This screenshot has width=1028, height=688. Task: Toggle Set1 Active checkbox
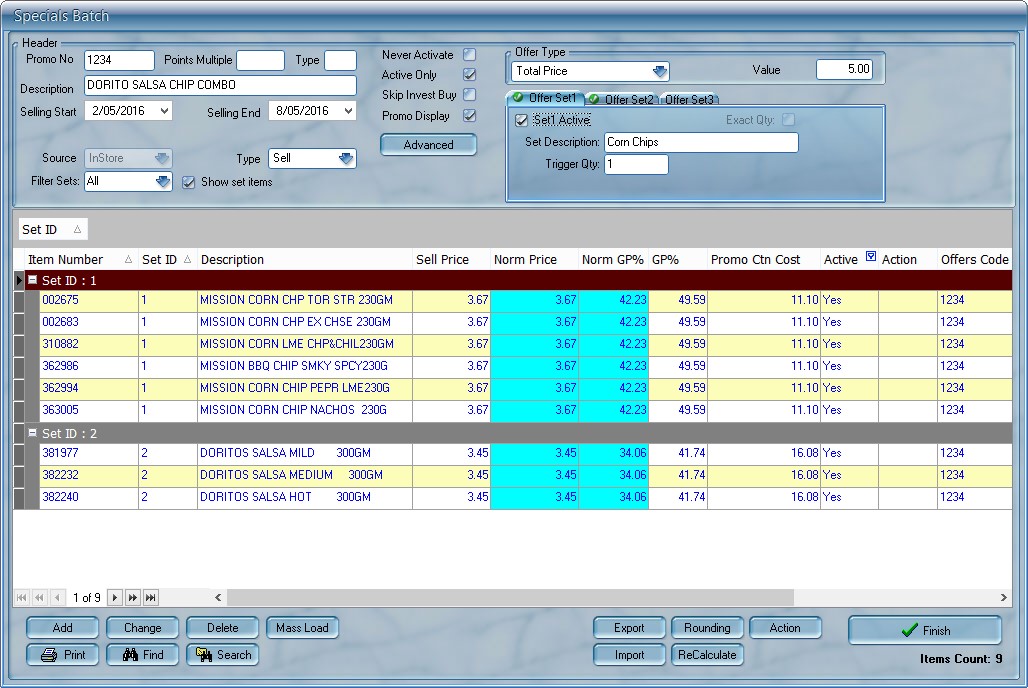[x=522, y=120]
